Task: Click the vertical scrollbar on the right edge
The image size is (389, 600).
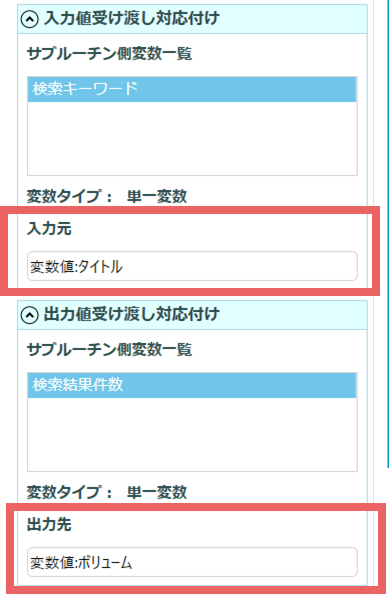Action: coord(387,233)
